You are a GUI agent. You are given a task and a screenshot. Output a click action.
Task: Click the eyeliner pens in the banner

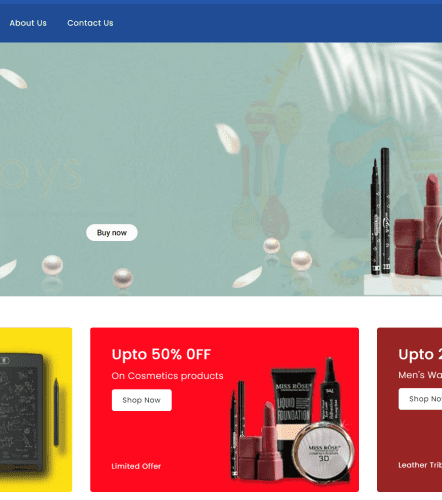[381, 212]
